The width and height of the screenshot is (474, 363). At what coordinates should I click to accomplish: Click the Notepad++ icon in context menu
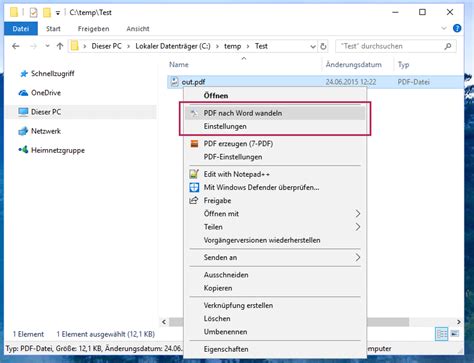pyautogui.click(x=194, y=174)
